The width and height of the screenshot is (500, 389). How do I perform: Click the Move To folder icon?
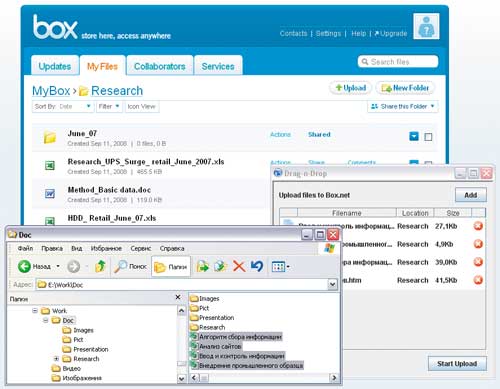pyautogui.click(x=202, y=266)
